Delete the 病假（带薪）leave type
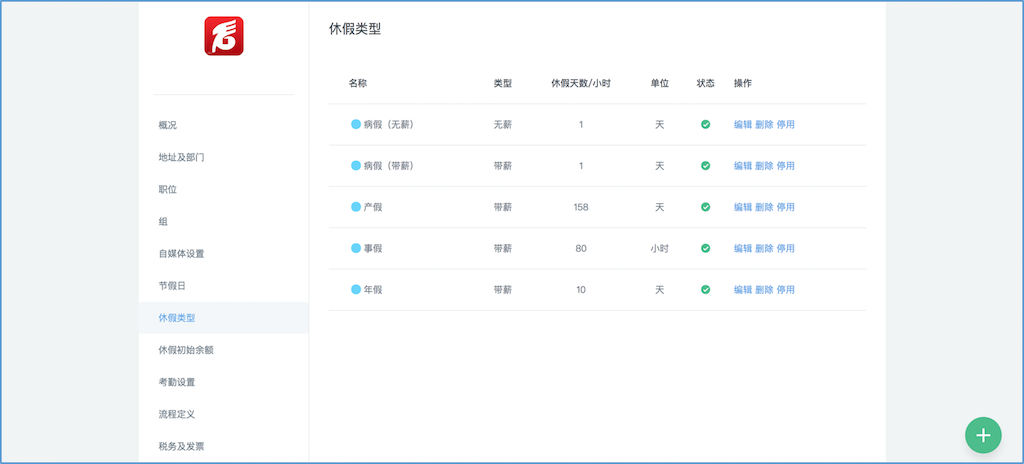 [764, 166]
